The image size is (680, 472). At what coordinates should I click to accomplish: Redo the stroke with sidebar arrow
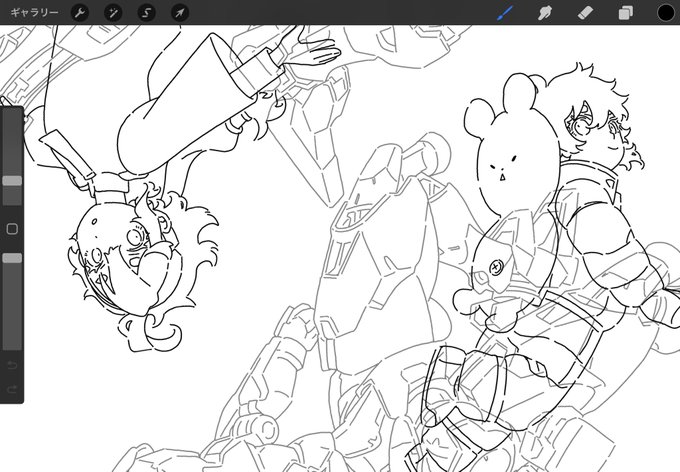(12, 389)
